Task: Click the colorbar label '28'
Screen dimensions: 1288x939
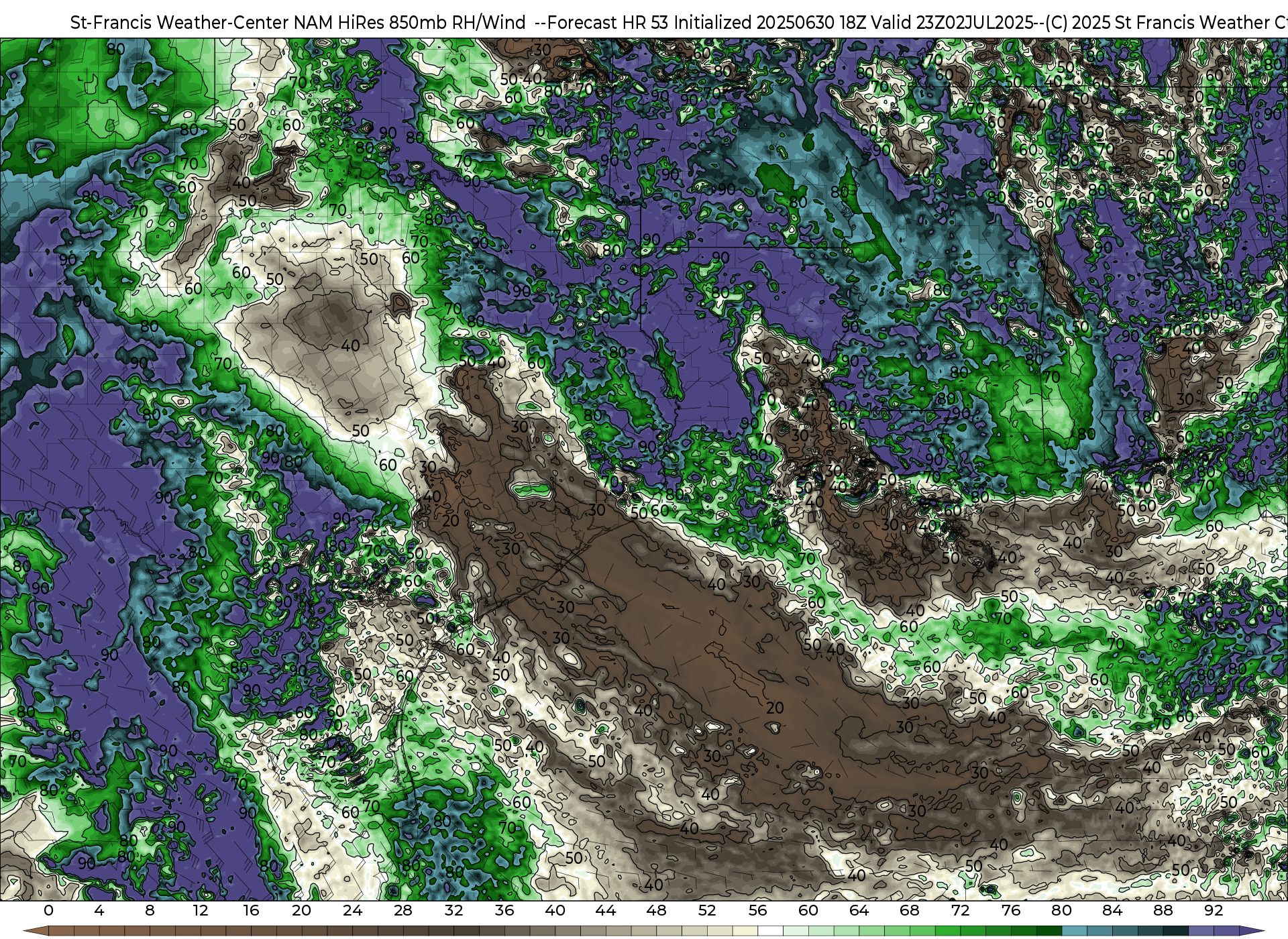Action: pos(403,910)
